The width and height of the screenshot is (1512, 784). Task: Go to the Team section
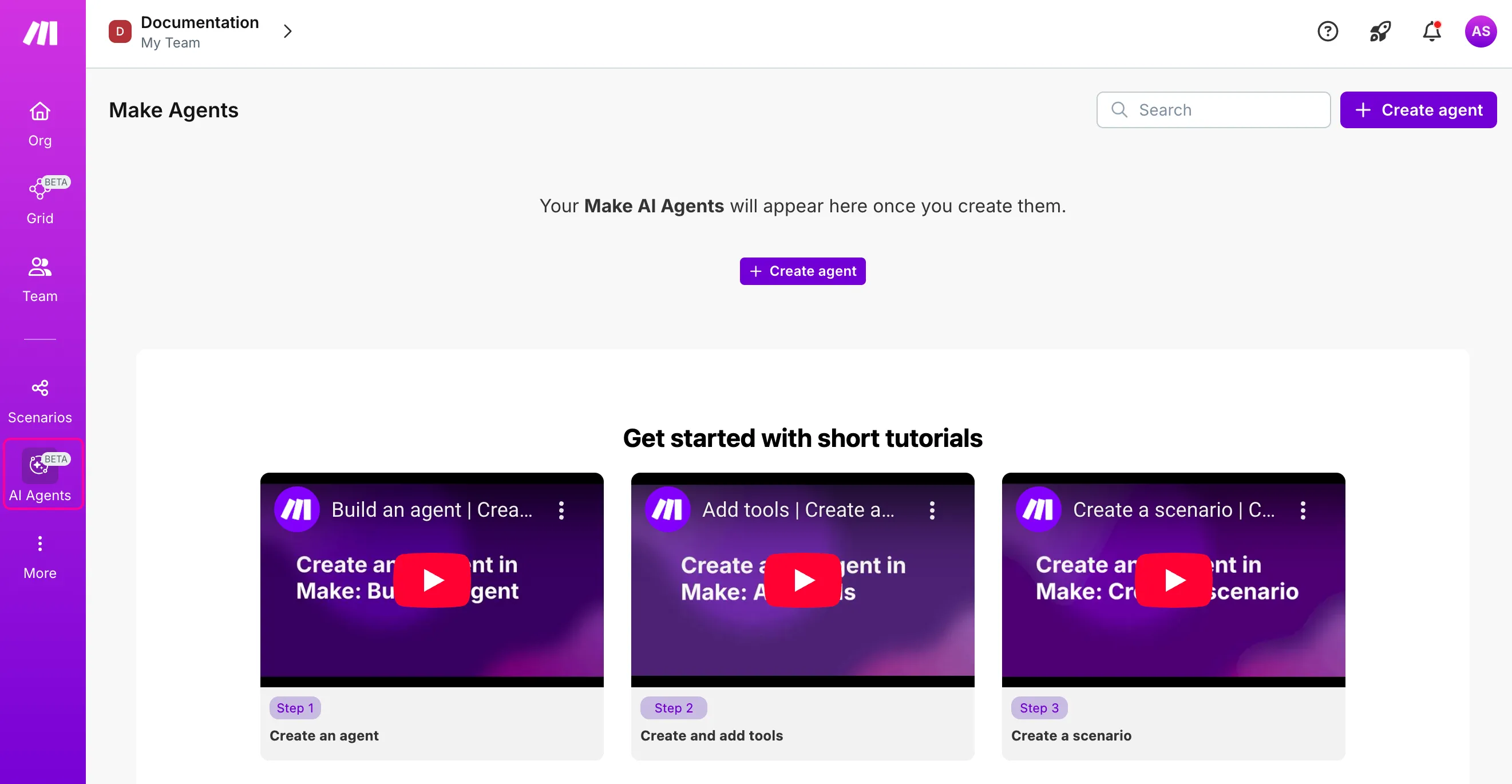pyautogui.click(x=40, y=279)
